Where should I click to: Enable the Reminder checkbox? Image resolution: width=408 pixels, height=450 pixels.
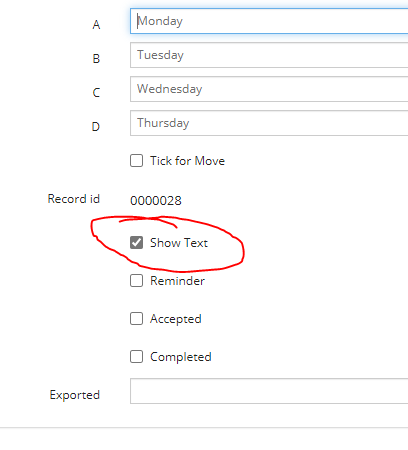click(136, 281)
